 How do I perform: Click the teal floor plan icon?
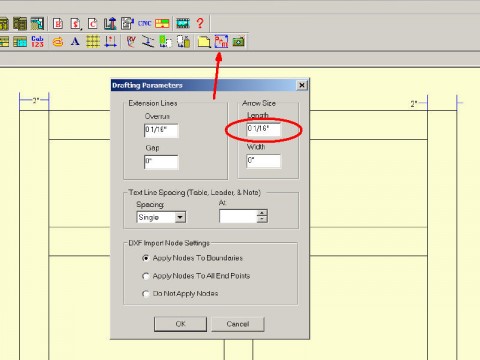point(37,23)
